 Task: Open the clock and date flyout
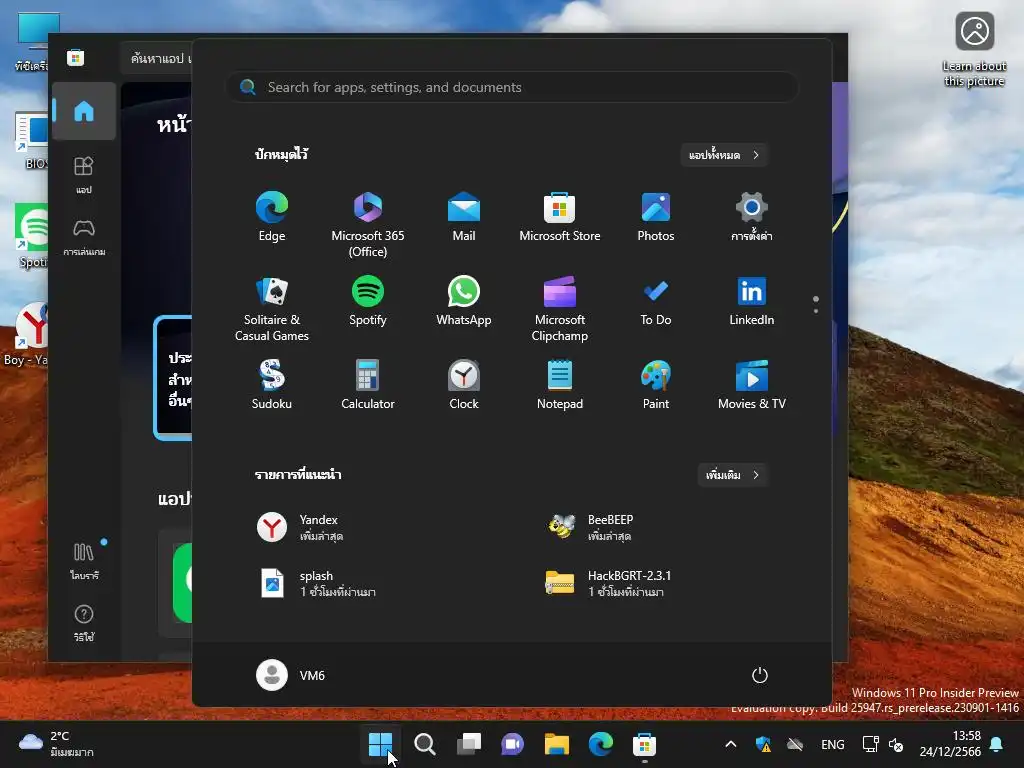pos(950,744)
